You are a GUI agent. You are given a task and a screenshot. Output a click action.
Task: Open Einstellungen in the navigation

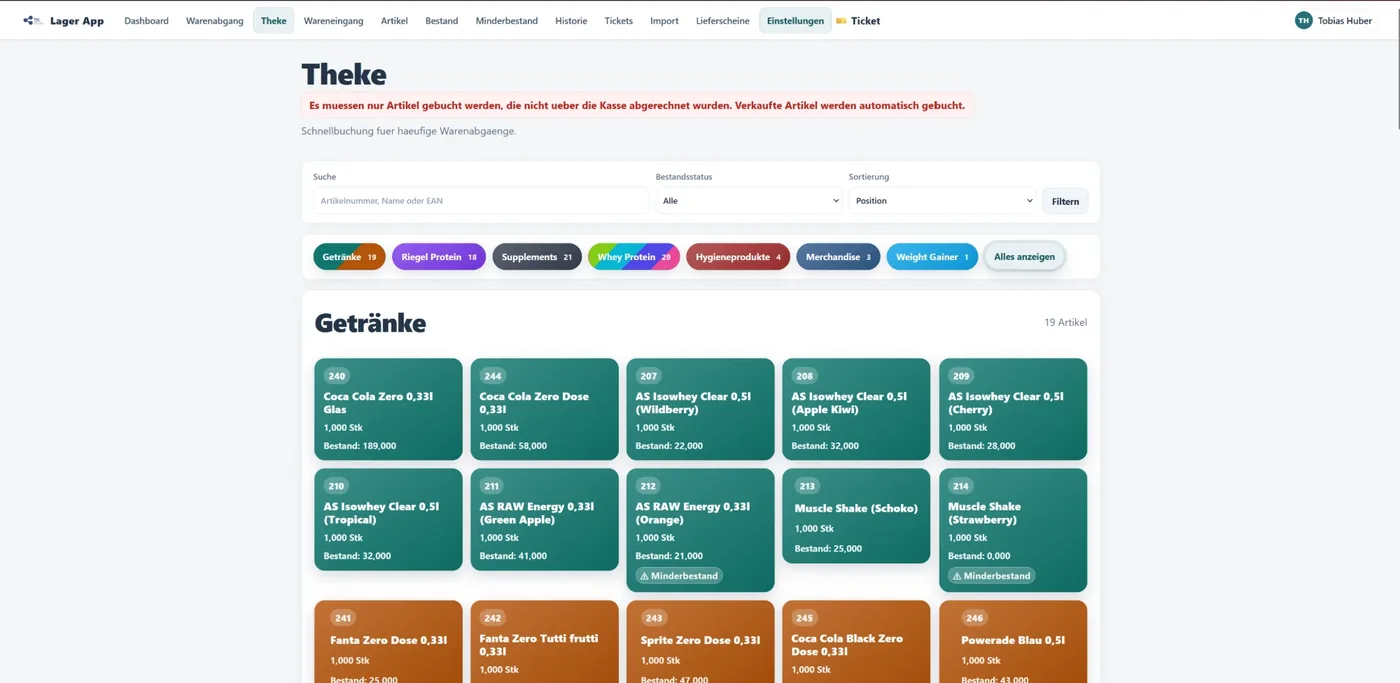pyautogui.click(x=795, y=21)
